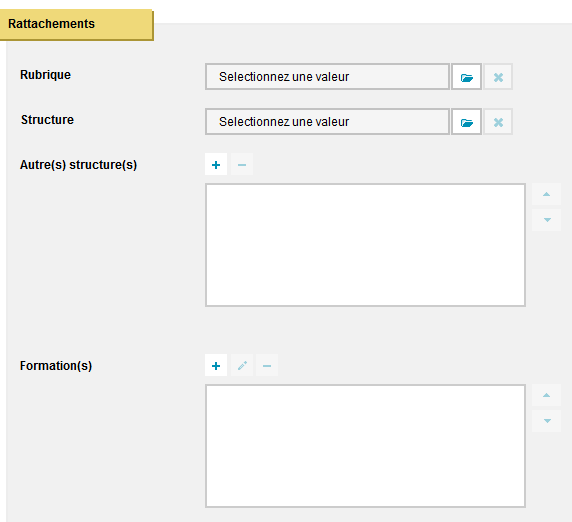
Task: Click the Structure 'Selectionnez une valeur' field
Action: [327, 122]
